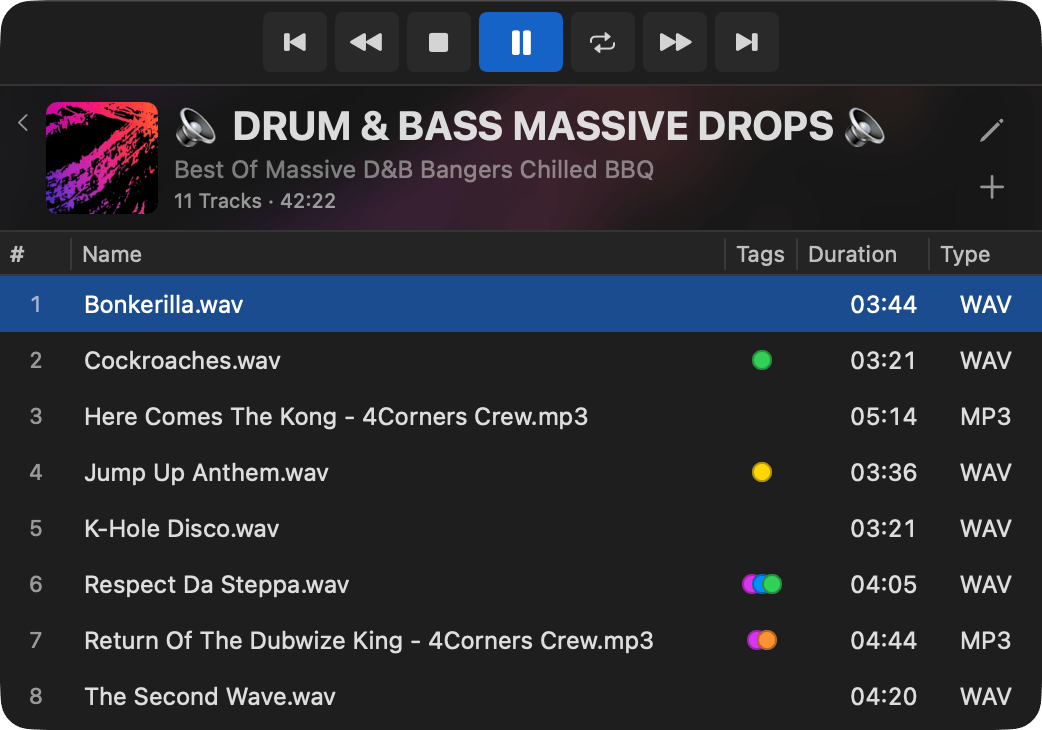Open the playlist artwork thumbnail
This screenshot has height=730, width=1042.
pyautogui.click(x=102, y=158)
